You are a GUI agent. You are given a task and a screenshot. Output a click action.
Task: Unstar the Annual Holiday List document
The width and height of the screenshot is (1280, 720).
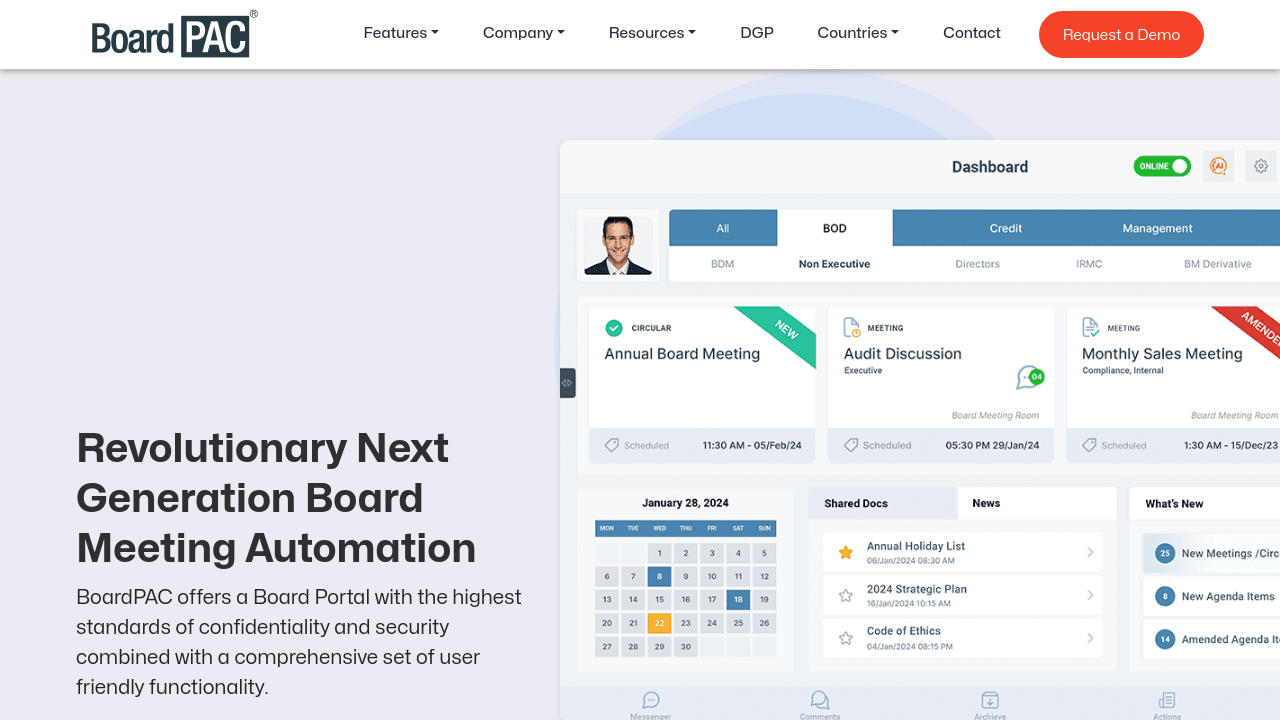846,552
